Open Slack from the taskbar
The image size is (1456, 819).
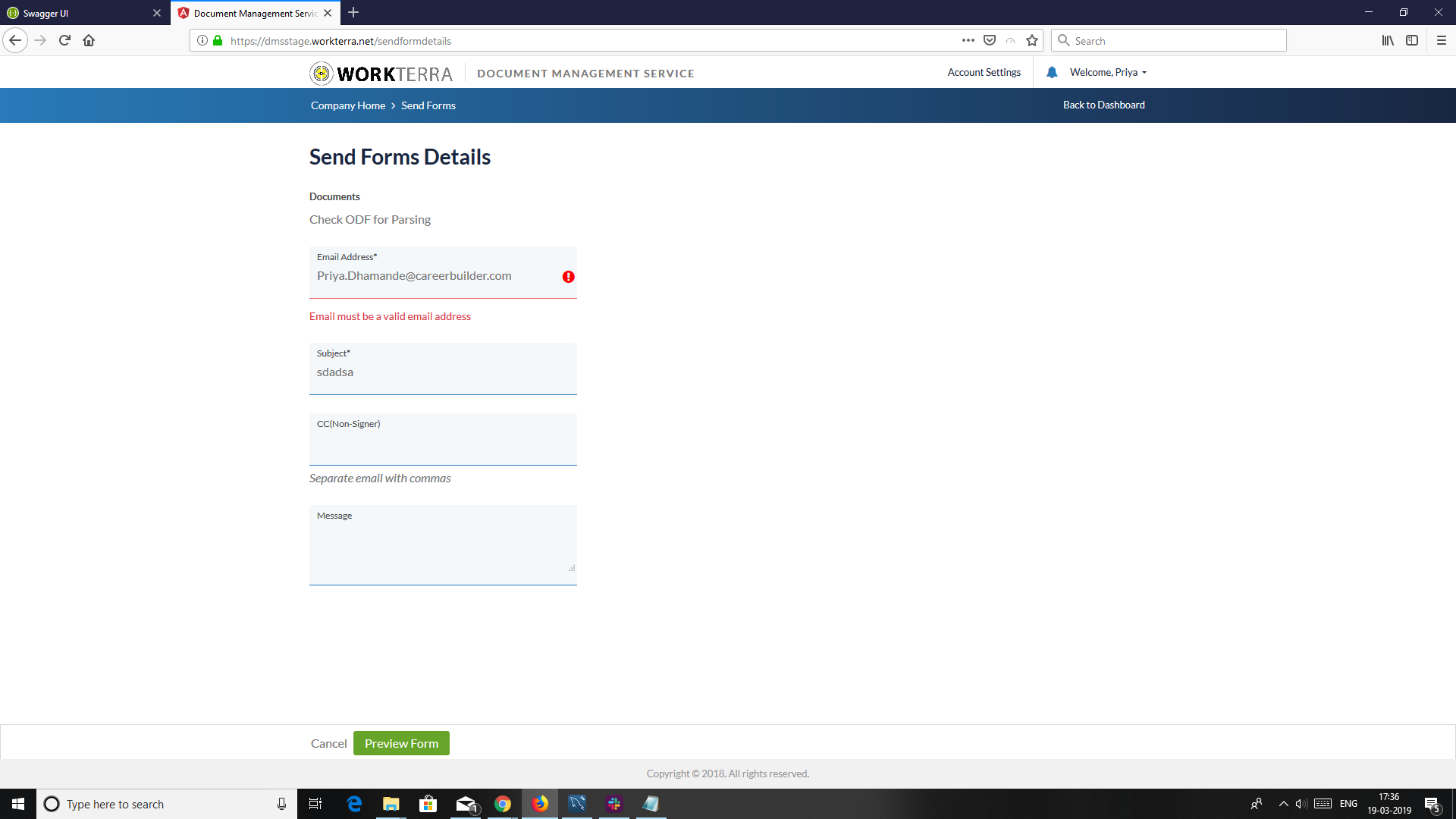click(613, 804)
